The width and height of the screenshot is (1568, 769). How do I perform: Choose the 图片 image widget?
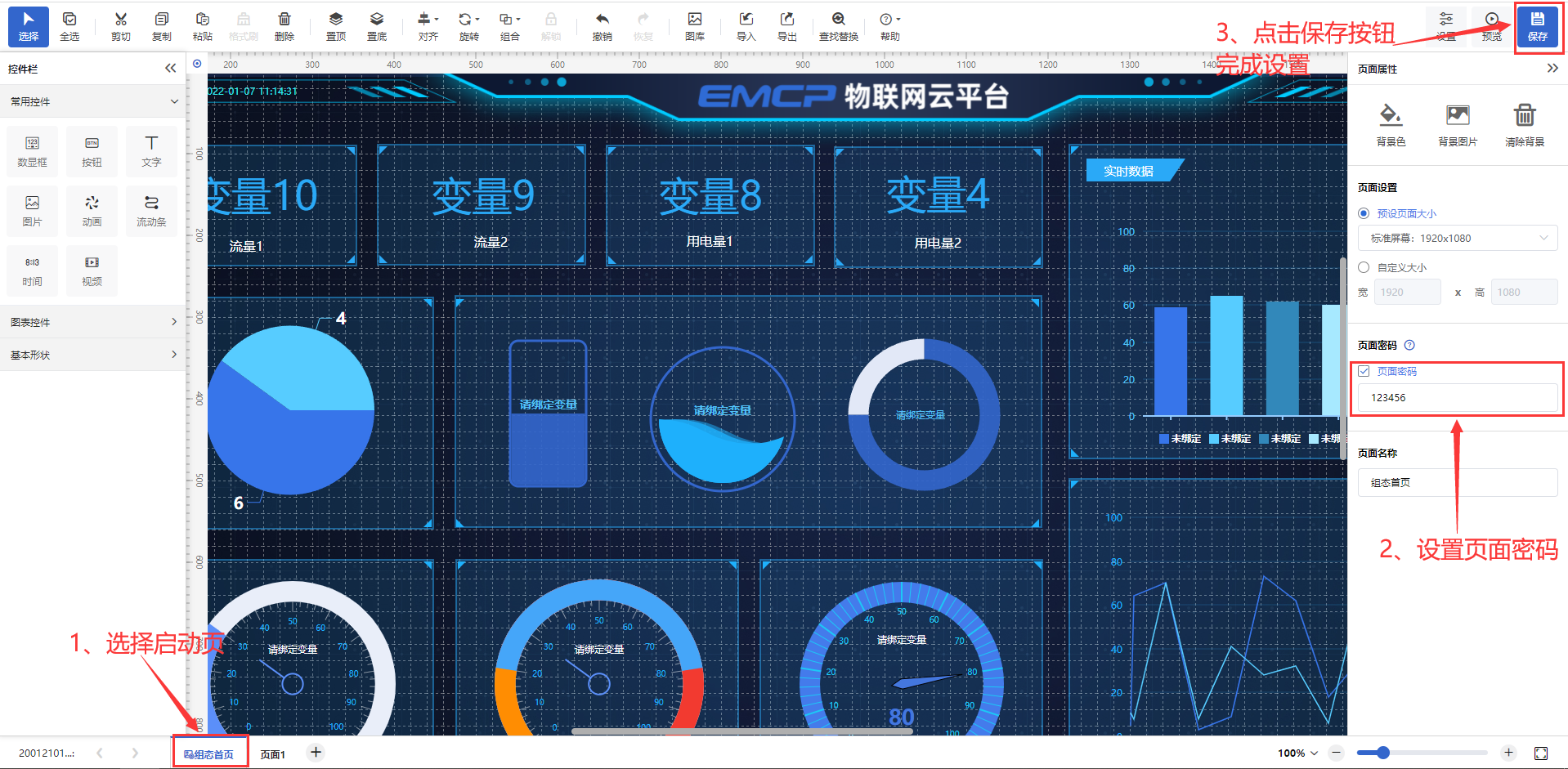point(33,212)
